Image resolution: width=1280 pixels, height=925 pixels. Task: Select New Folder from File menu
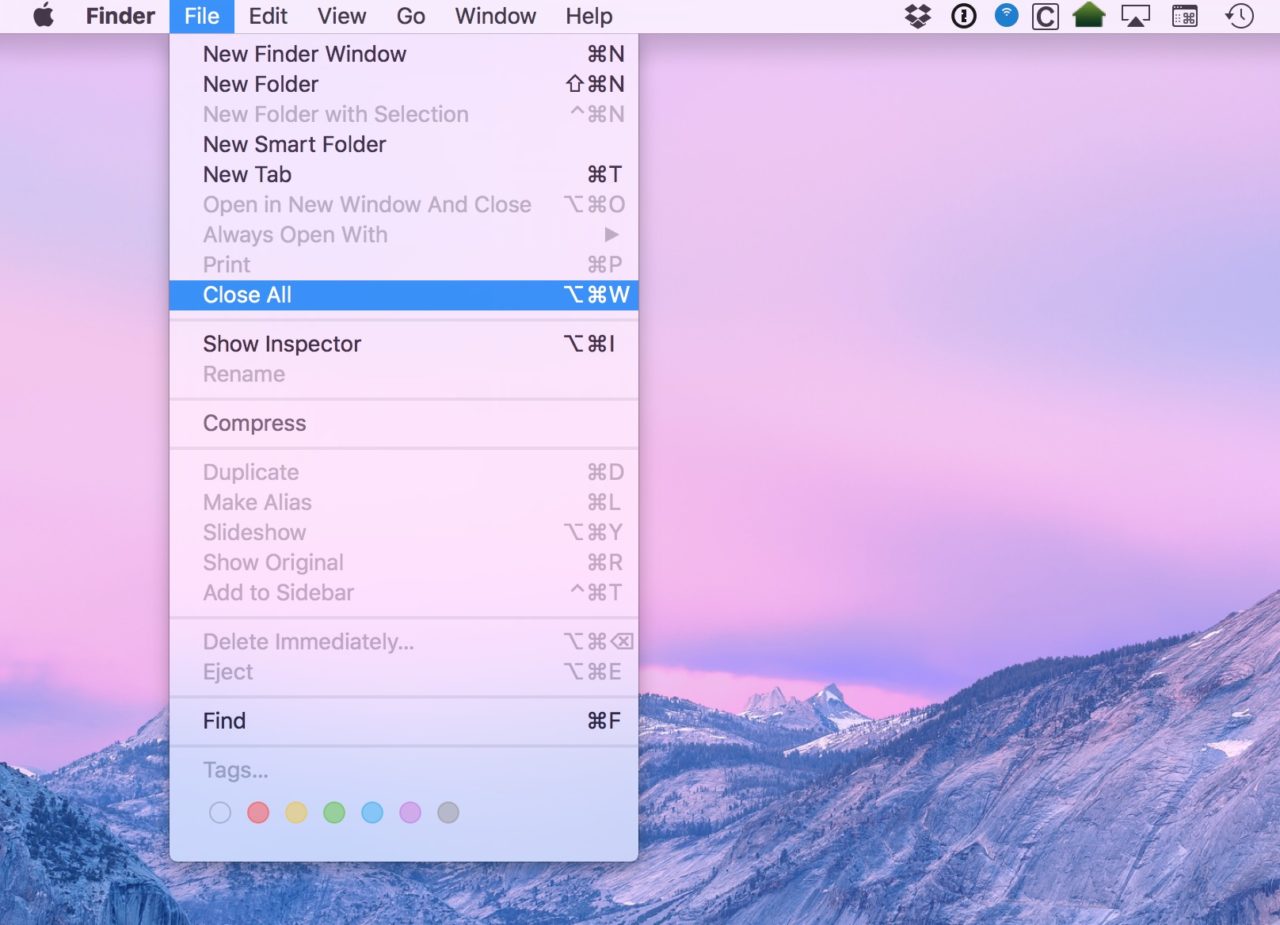tap(404, 84)
